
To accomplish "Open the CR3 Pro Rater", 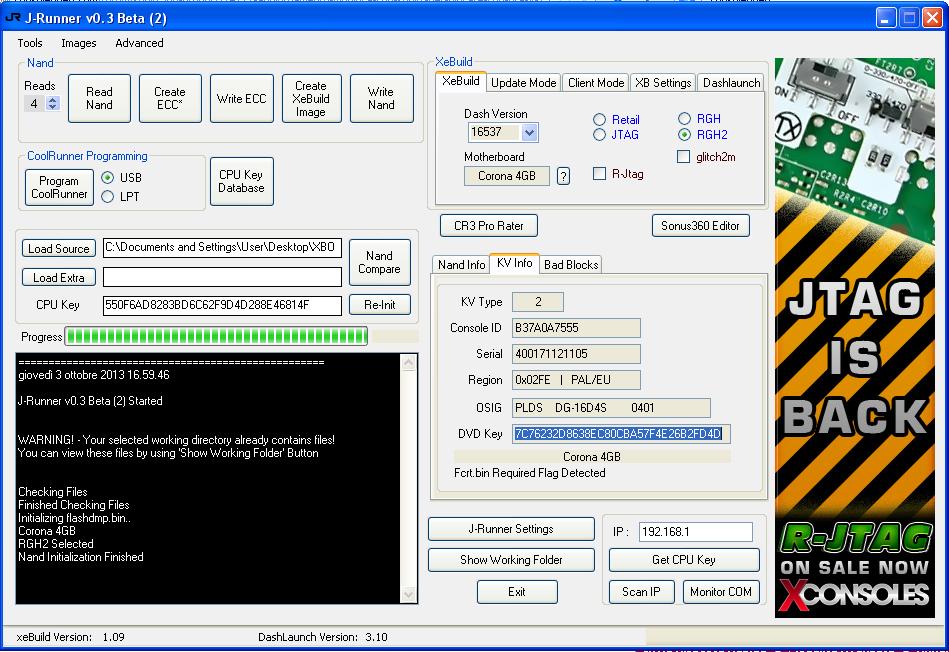I will 488,226.
